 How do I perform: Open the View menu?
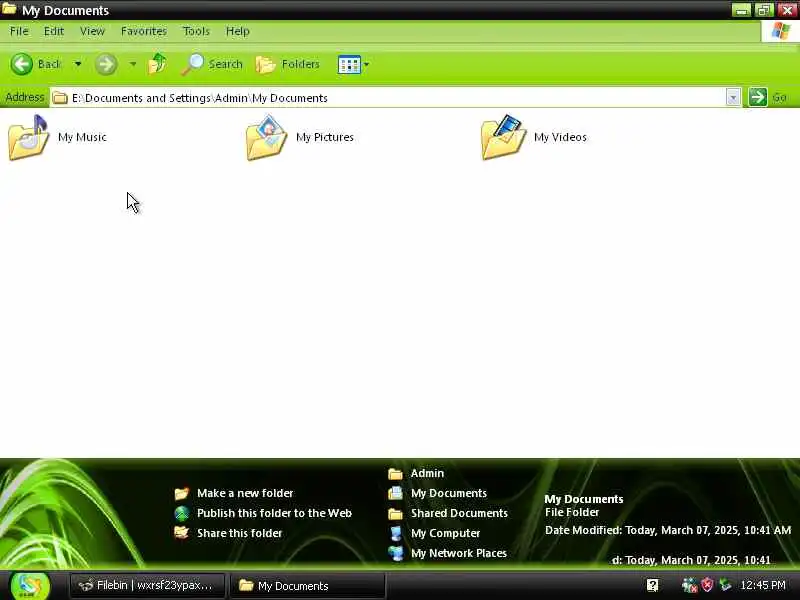click(x=92, y=31)
